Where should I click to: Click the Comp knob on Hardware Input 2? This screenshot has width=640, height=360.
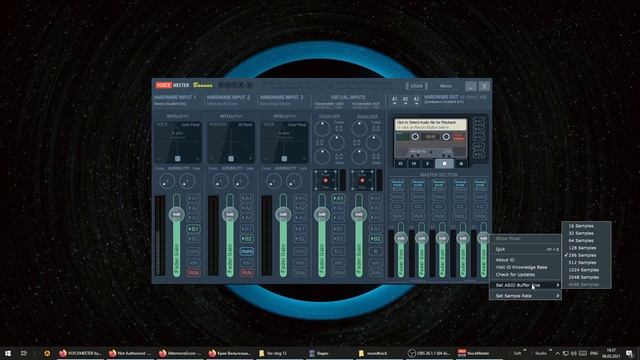(220, 181)
